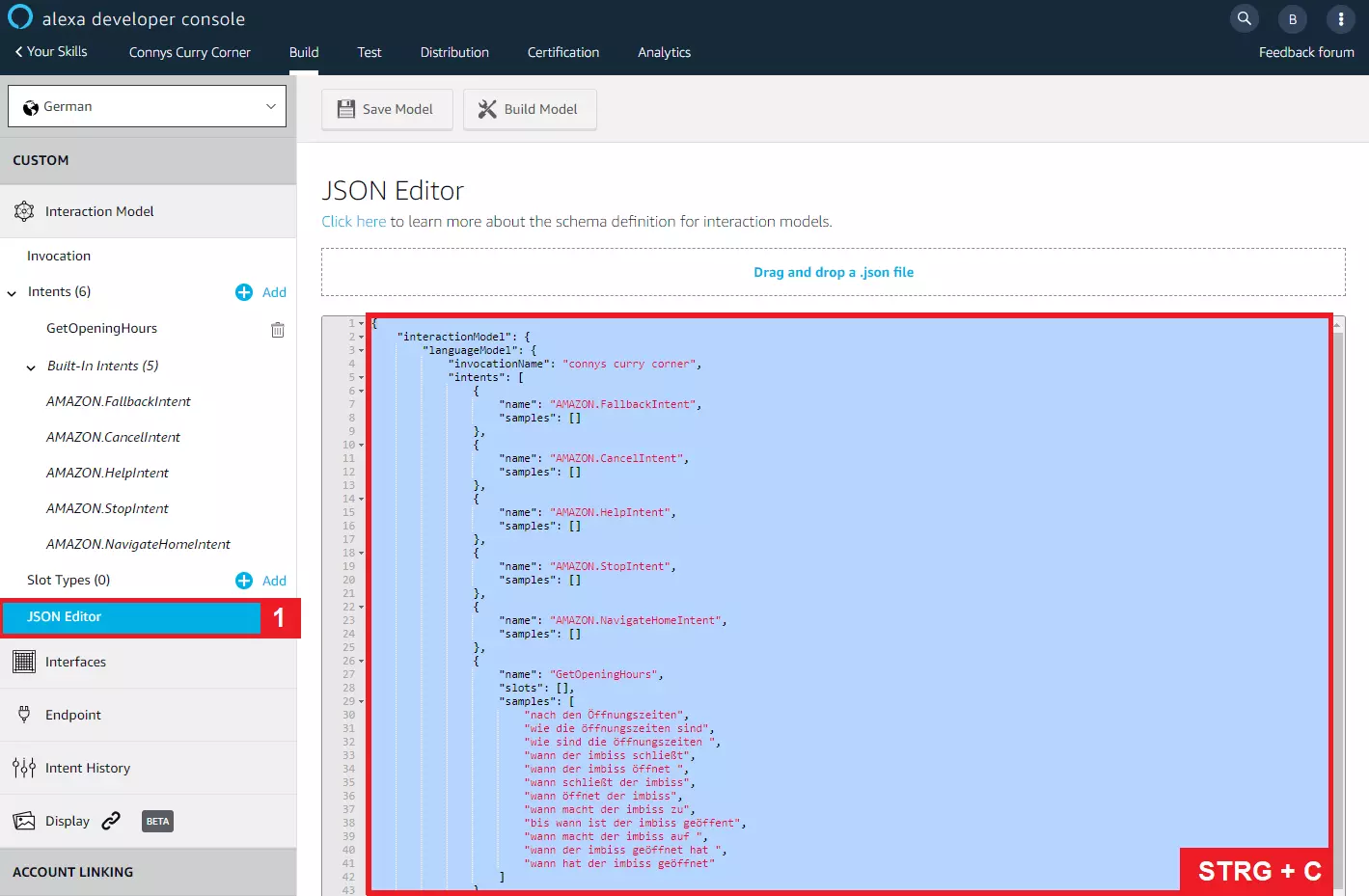Click the tools icon on Build Model
The height and width of the screenshot is (896, 1369).
pyautogui.click(x=487, y=109)
